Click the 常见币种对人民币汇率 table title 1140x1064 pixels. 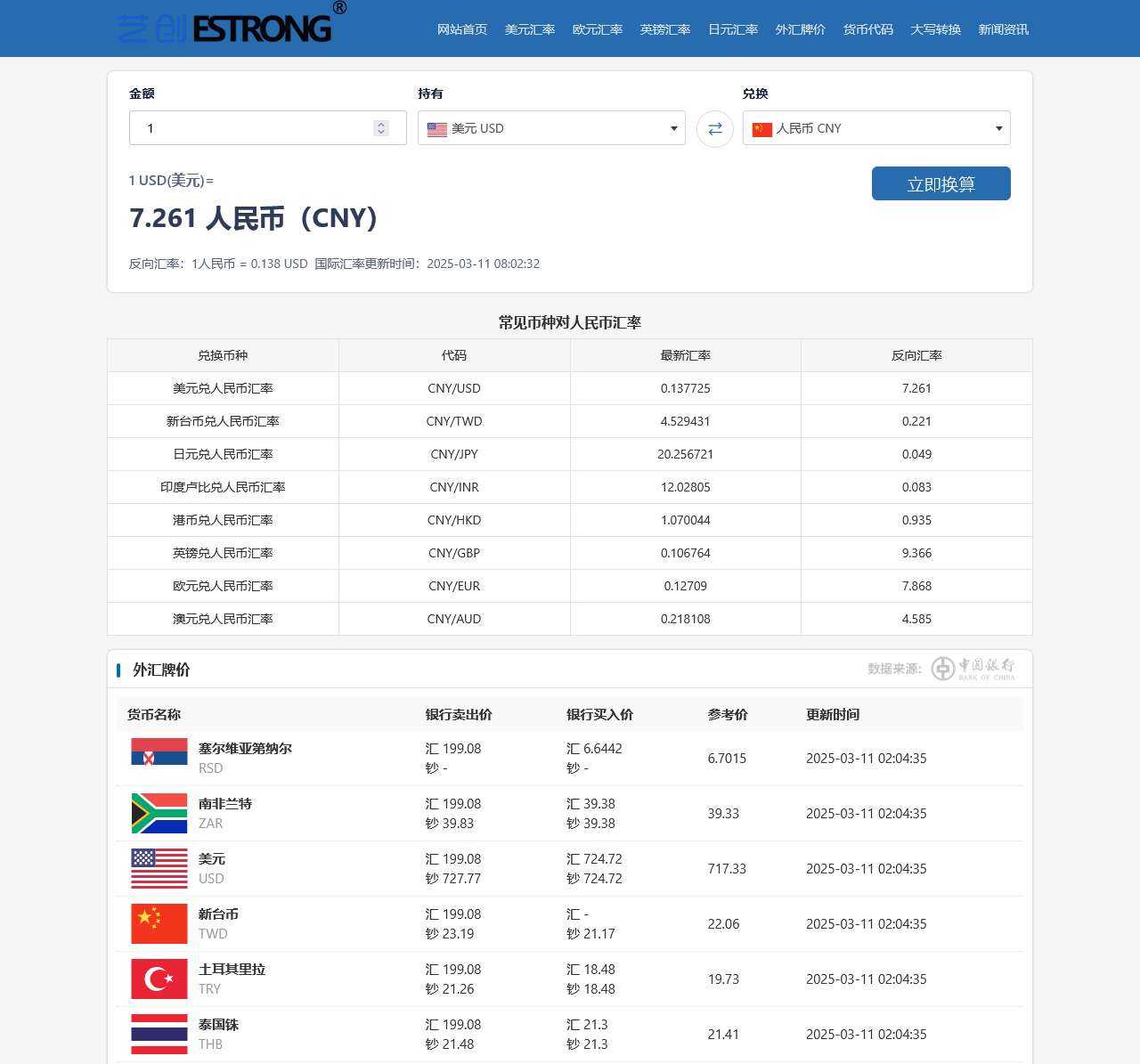click(x=570, y=322)
